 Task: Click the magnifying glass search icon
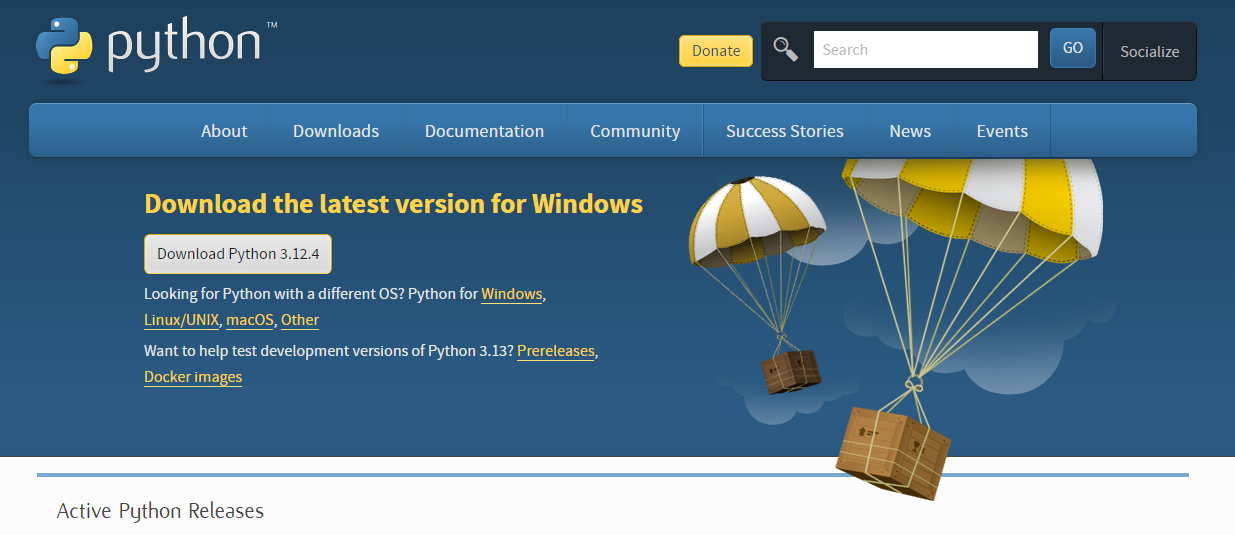coord(786,50)
